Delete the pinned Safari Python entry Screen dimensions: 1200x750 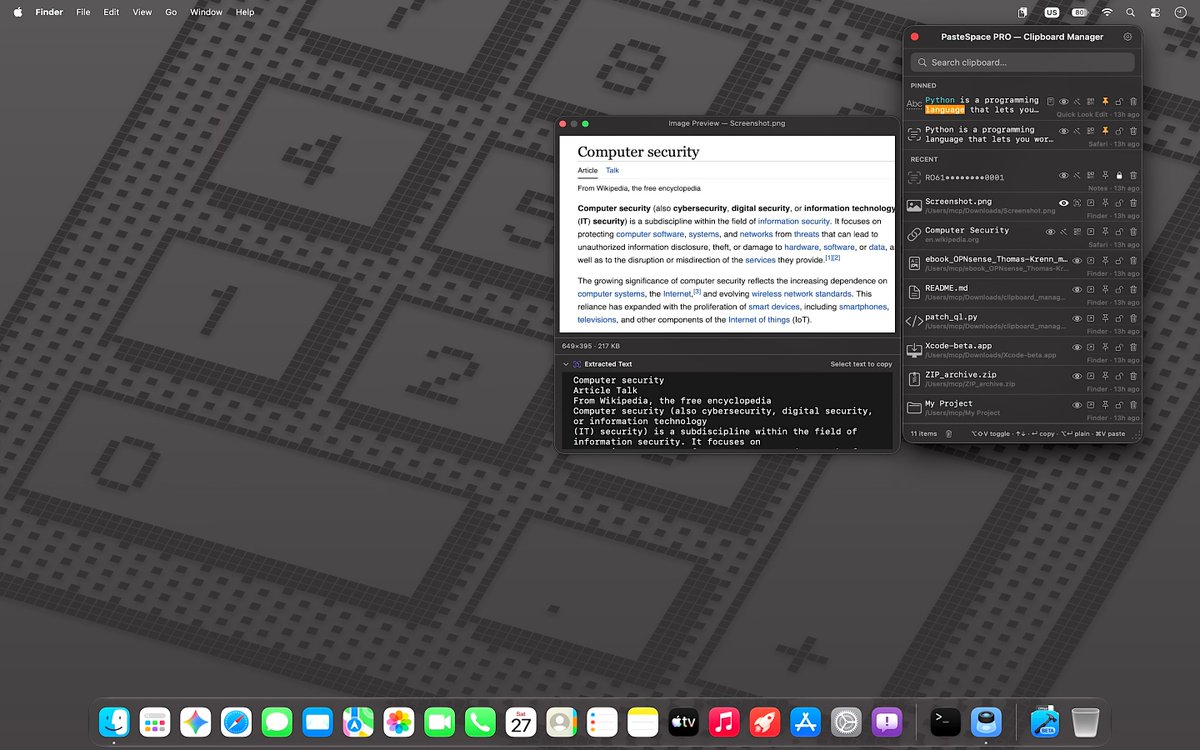[1133, 130]
